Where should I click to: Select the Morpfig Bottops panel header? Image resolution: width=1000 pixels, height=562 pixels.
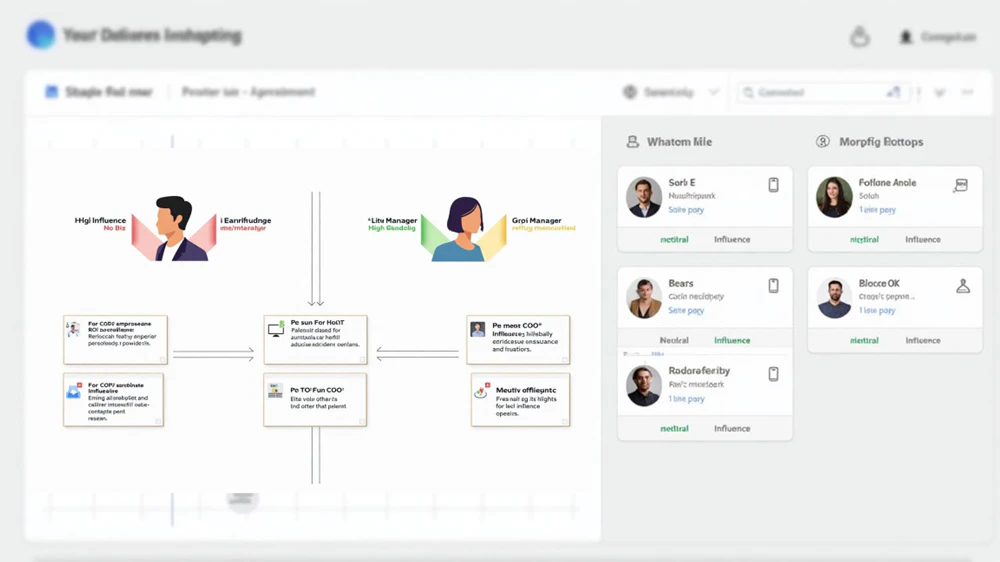(x=881, y=142)
